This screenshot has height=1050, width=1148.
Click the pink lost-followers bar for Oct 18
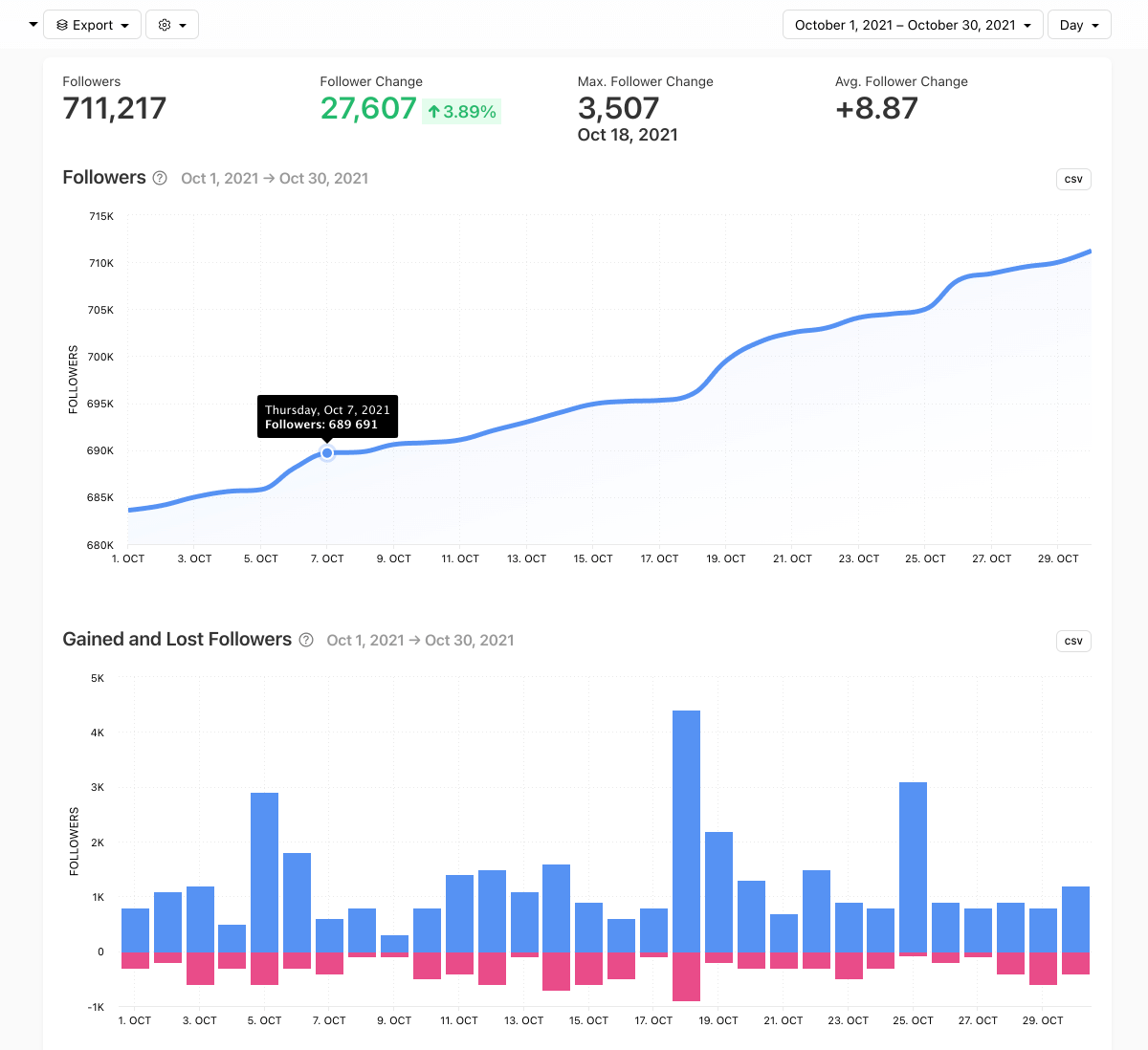click(x=686, y=975)
